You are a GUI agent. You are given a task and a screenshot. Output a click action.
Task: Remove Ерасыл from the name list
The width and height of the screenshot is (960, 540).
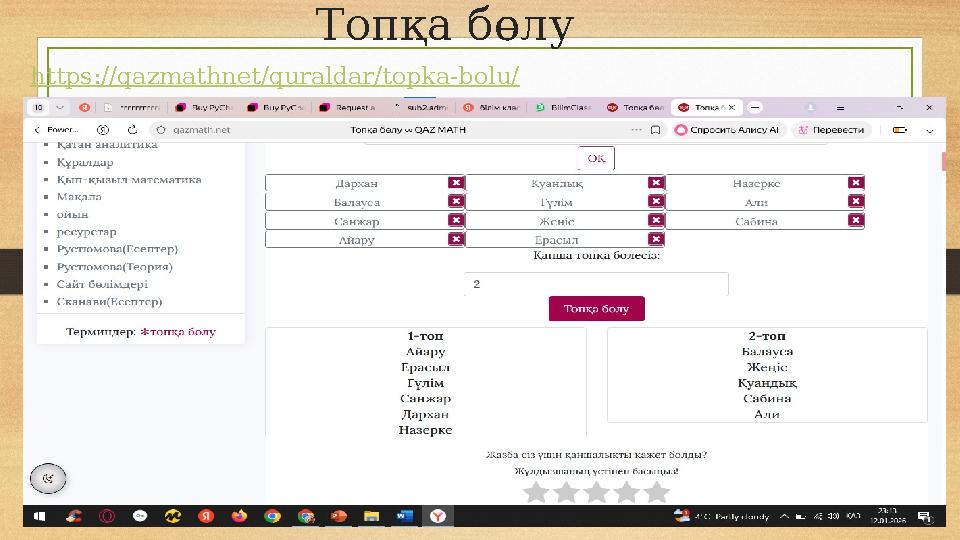point(656,239)
